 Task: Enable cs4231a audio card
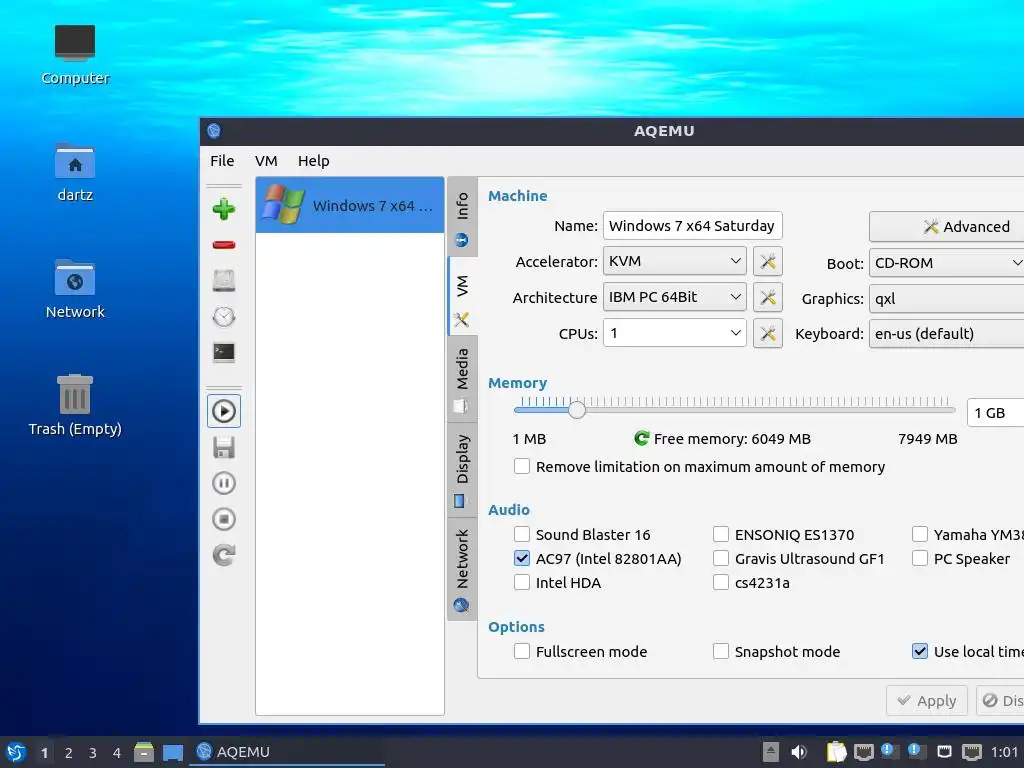point(721,583)
